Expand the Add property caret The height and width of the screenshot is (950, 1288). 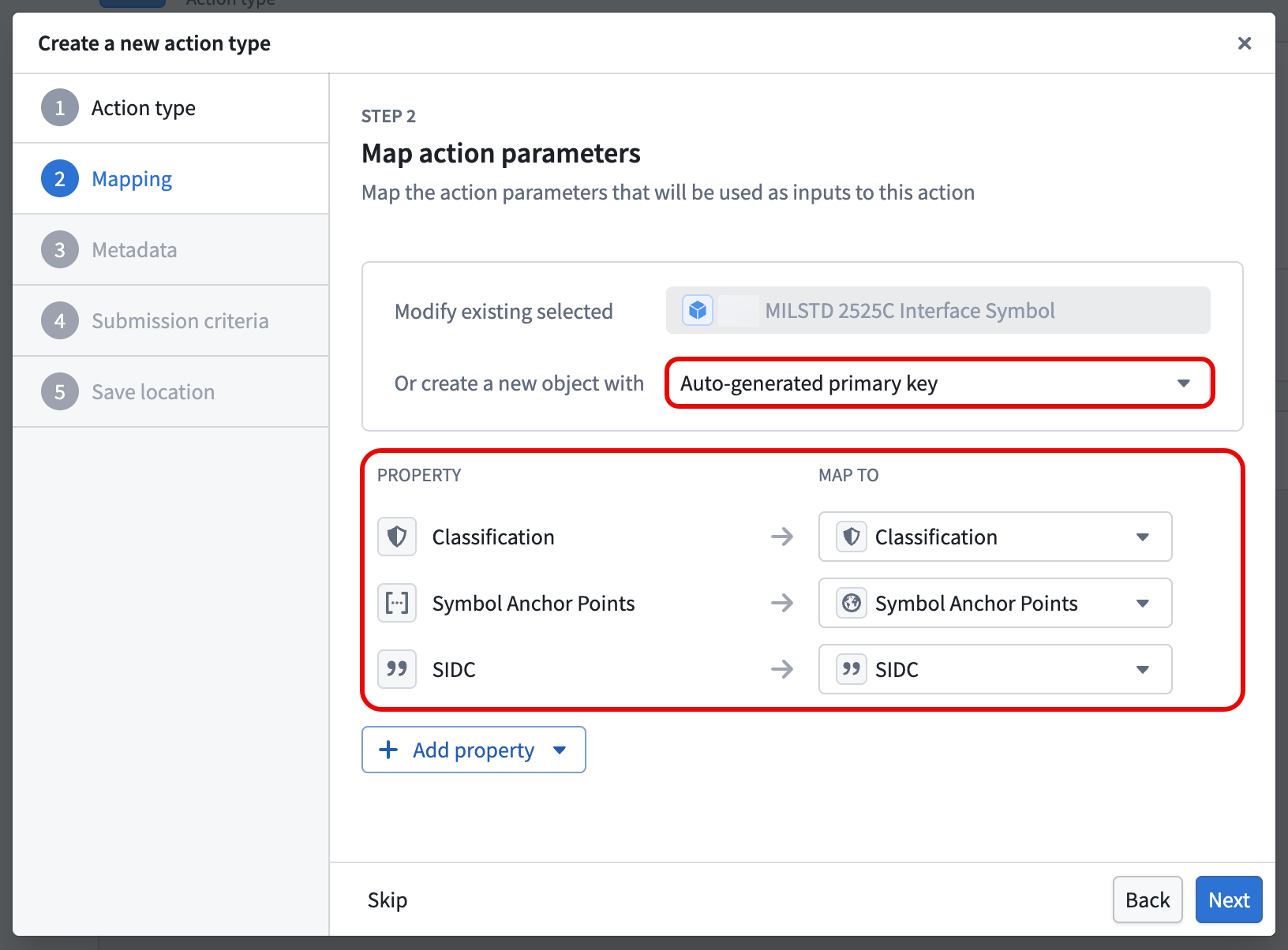[x=560, y=750]
